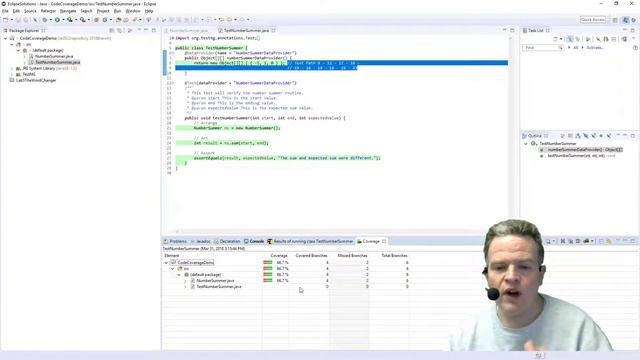Open the Help menu

(149, 11)
